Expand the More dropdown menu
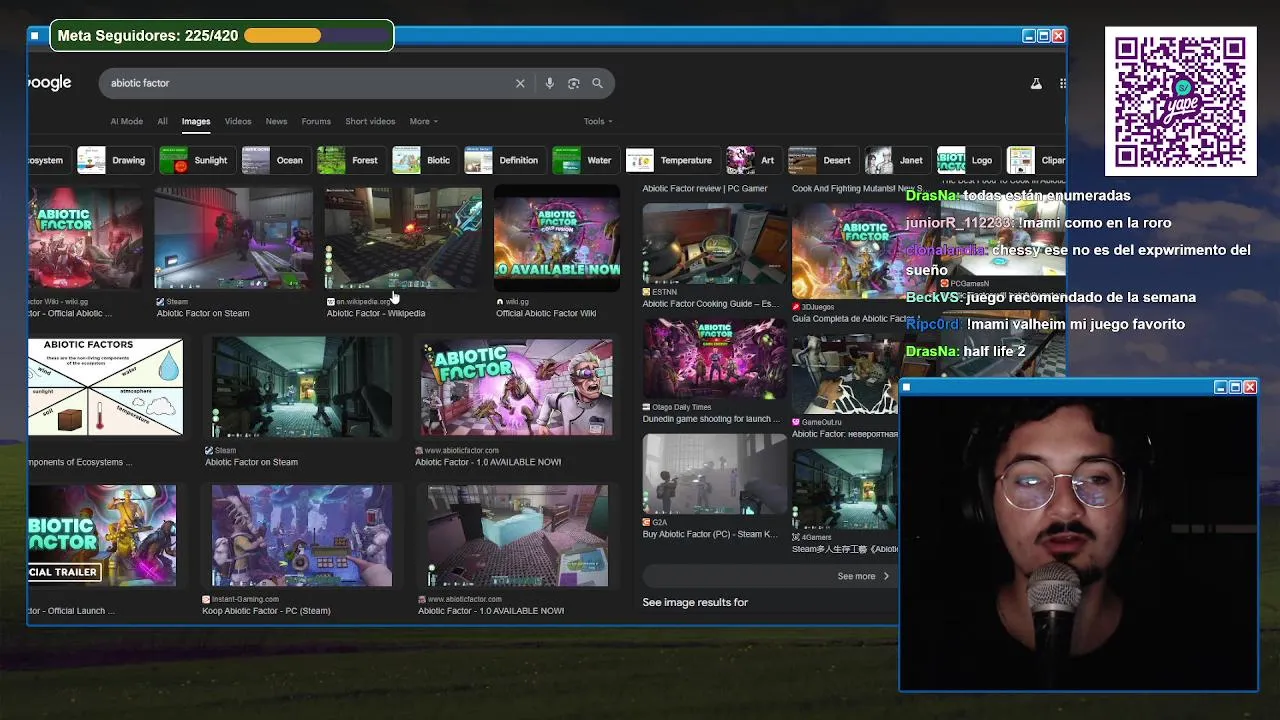 point(423,121)
